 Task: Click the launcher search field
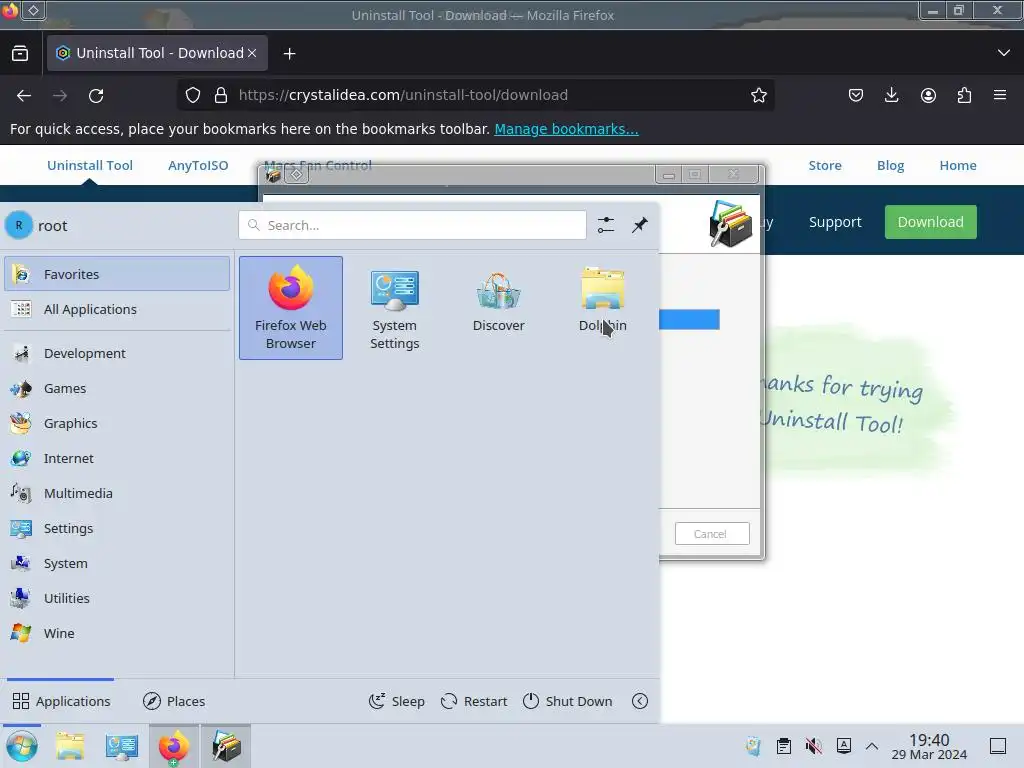(412, 225)
